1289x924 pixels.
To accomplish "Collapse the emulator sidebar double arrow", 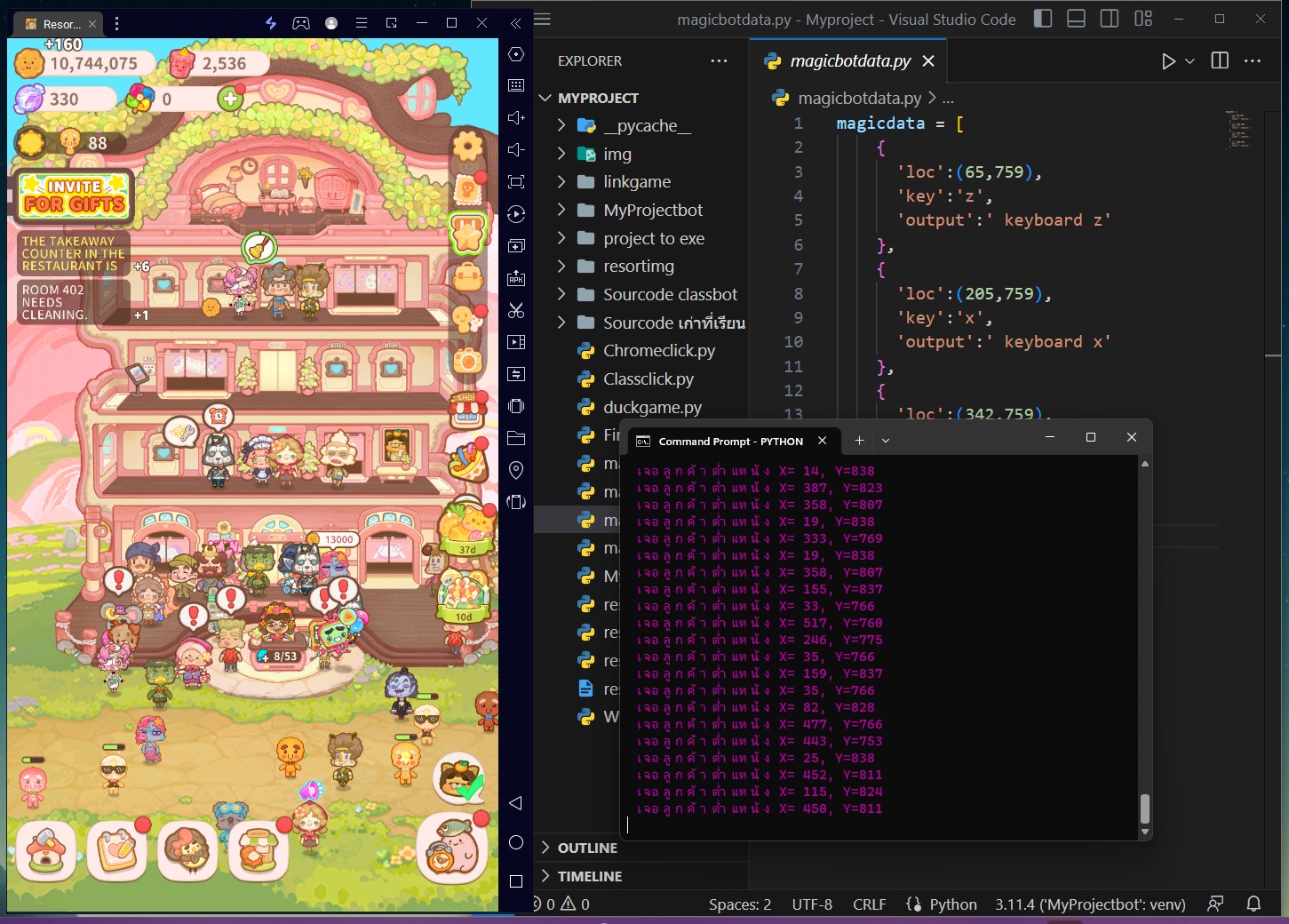I will pyautogui.click(x=516, y=24).
